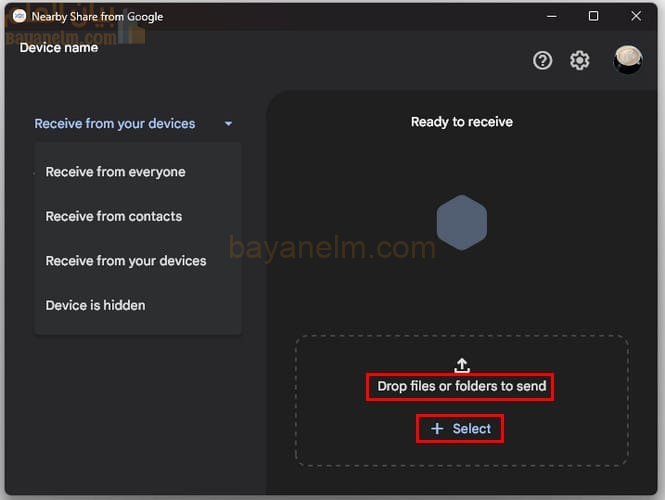Collapse the blue Receive from your devices header
This screenshot has width=665, height=500.
[115, 124]
